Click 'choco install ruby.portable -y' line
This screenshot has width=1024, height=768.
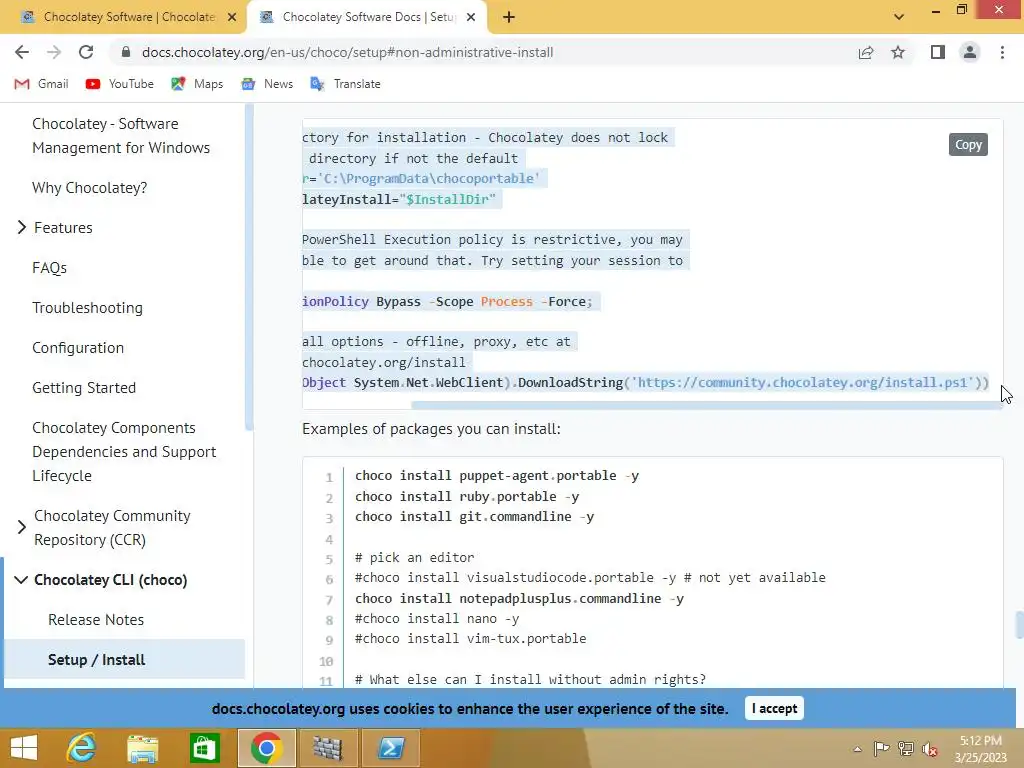click(x=467, y=496)
